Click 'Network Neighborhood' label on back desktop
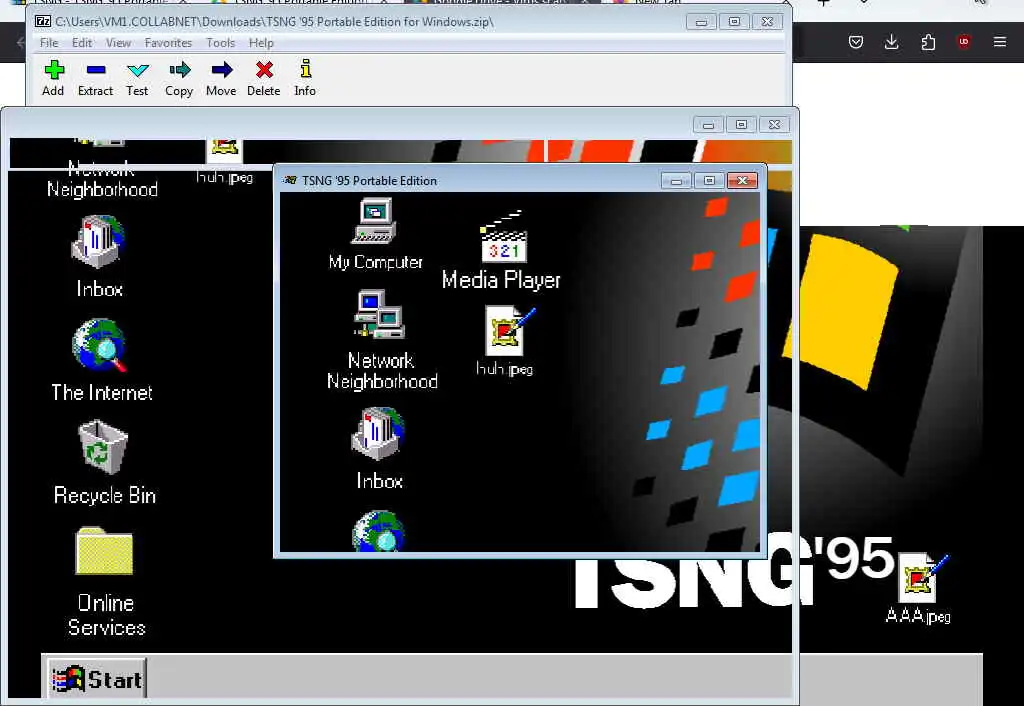Image resolution: width=1024 pixels, height=706 pixels. coord(103,179)
